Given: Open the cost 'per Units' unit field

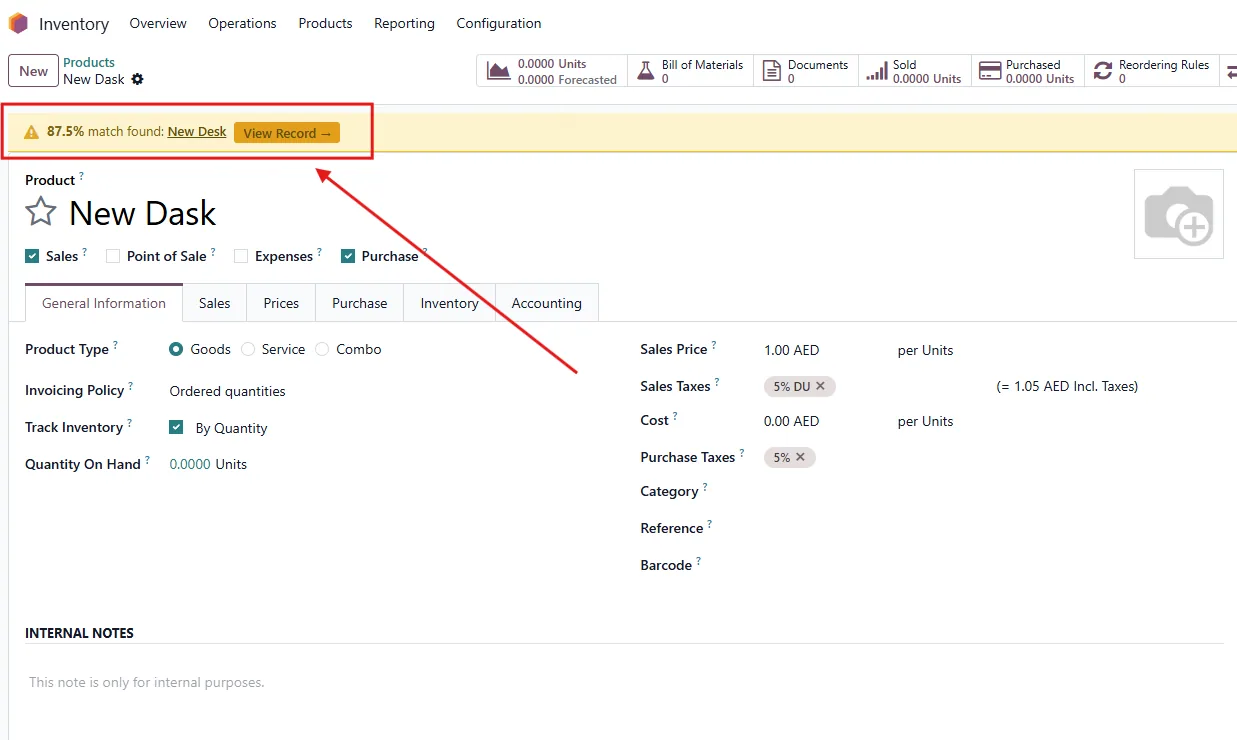Looking at the screenshot, I should coord(925,421).
